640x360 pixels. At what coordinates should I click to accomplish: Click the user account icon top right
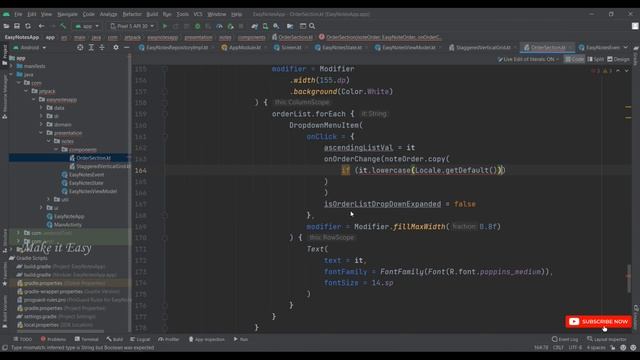(x=635, y=26)
